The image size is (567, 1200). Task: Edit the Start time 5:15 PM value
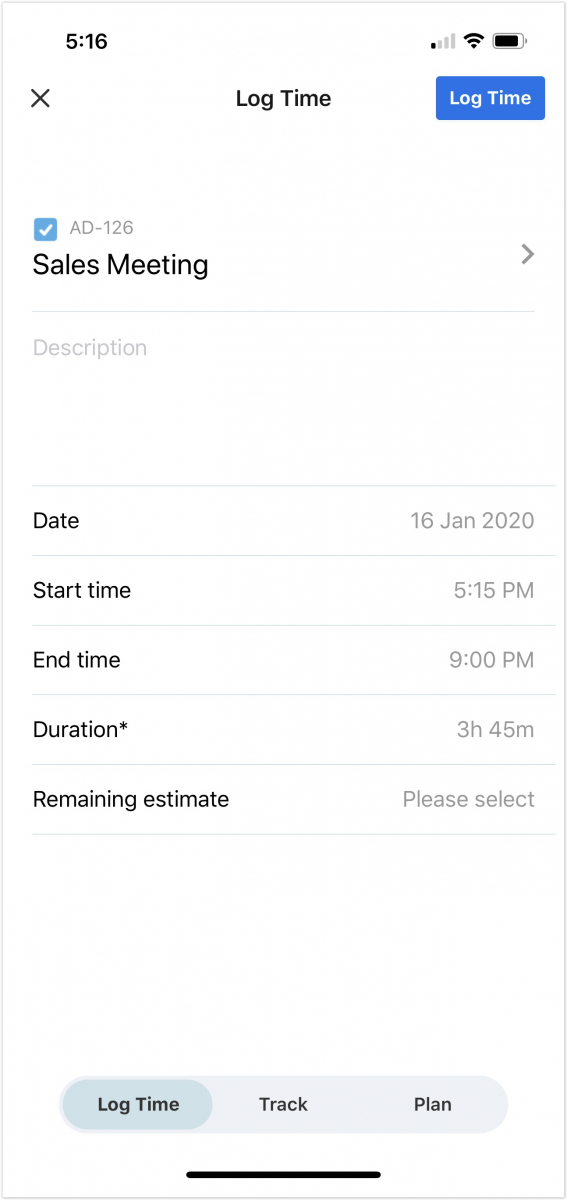(x=494, y=591)
